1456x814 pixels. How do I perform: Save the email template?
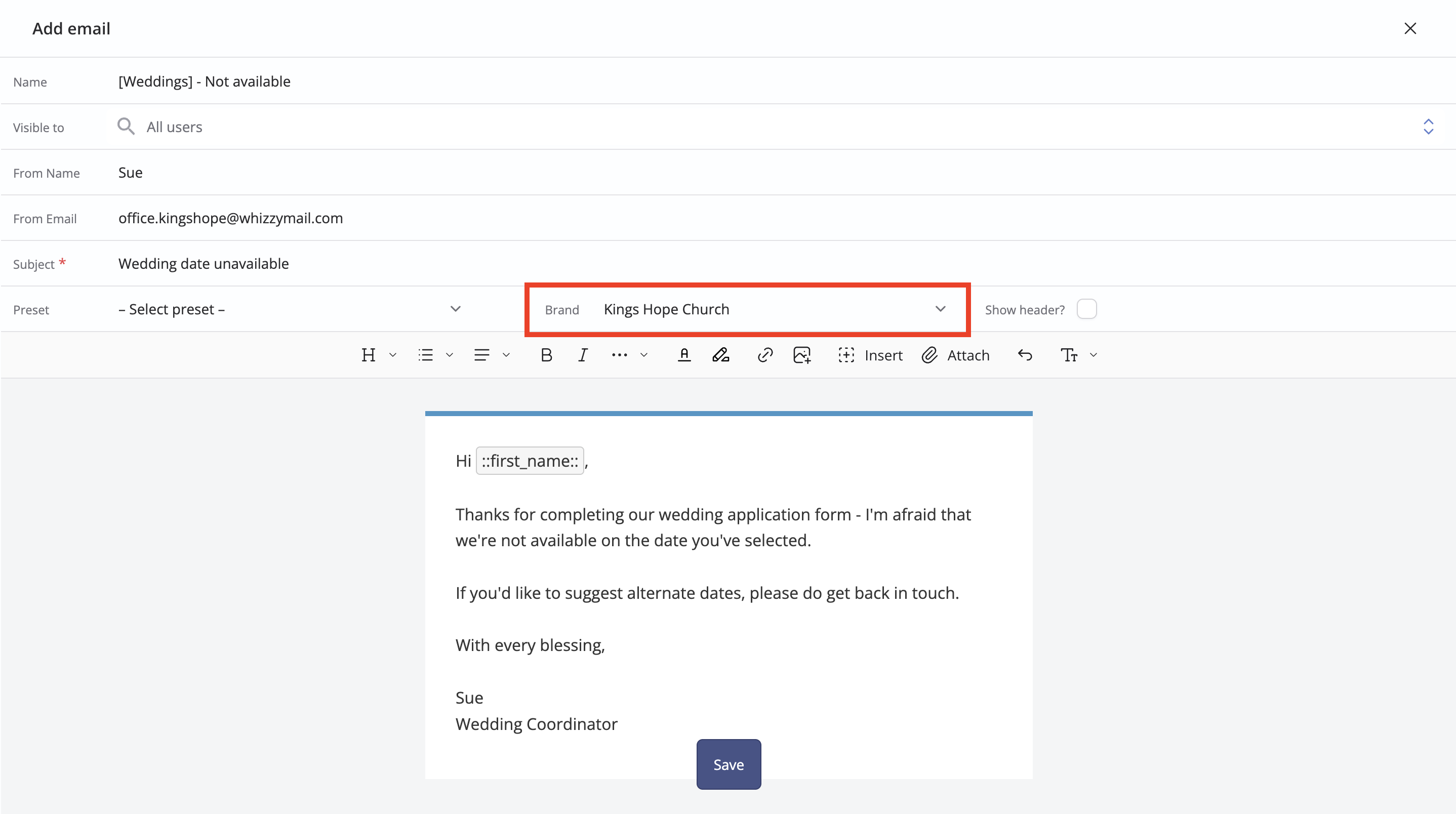[729, 764]
